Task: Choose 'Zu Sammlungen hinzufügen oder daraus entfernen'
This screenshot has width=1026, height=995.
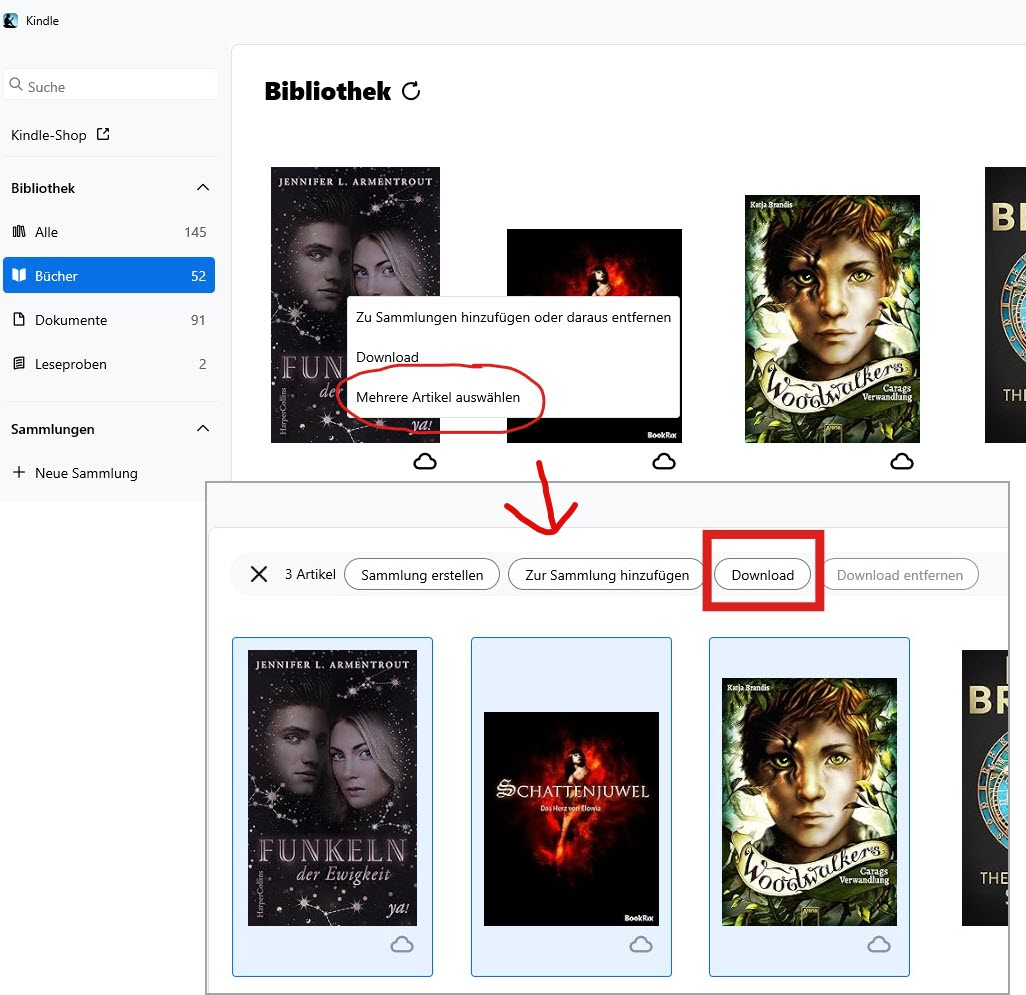Action: [x=513, y=317]
